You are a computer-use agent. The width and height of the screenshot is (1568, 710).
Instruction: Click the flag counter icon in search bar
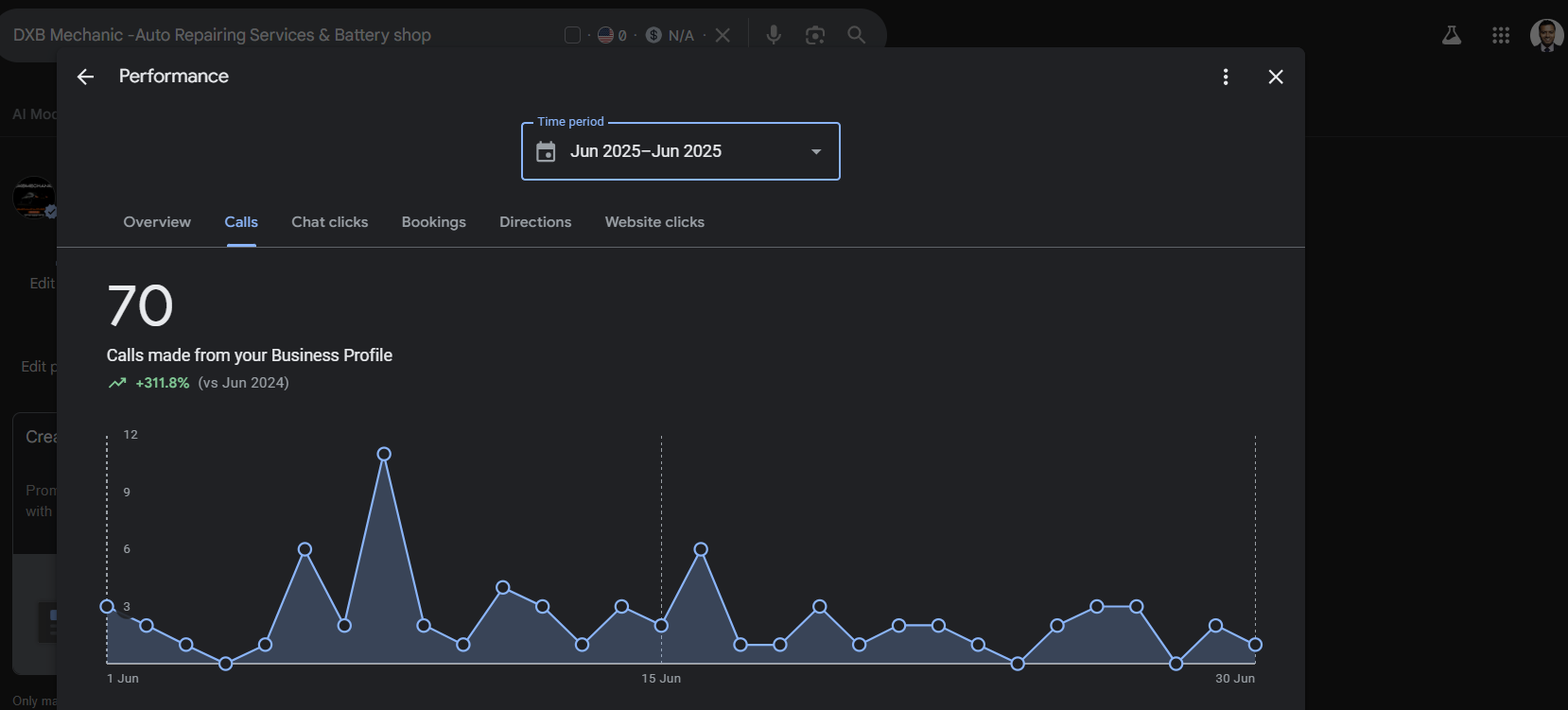coord(605,35)
